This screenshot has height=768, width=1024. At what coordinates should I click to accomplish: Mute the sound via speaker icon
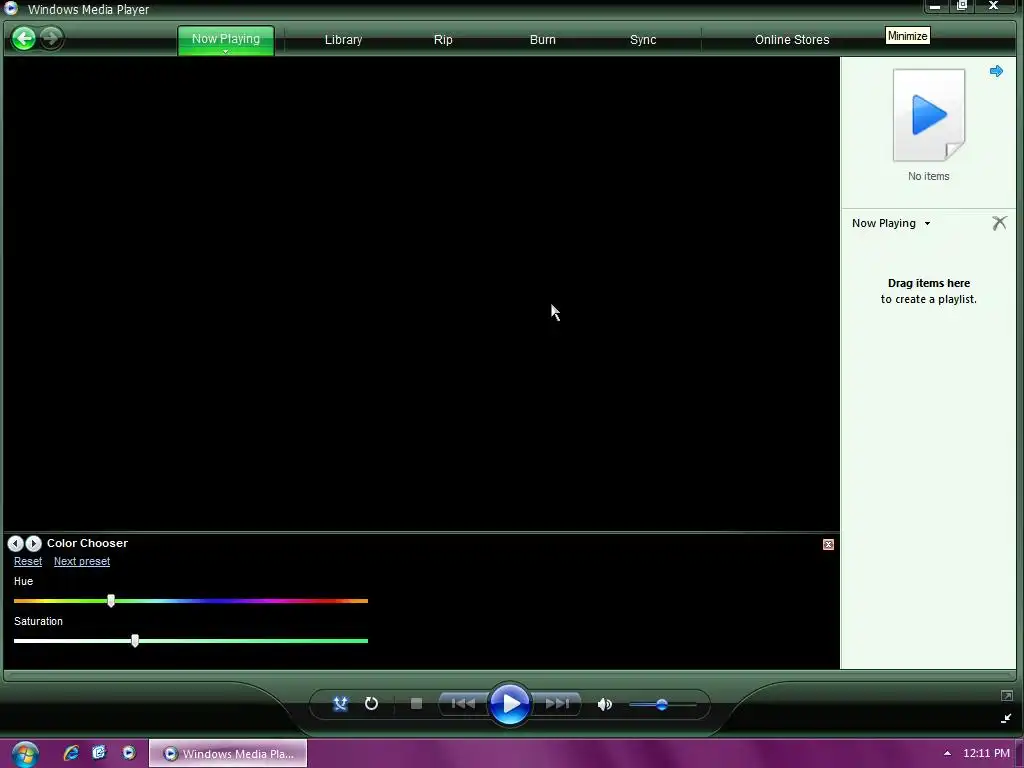[x=605, y=704]
